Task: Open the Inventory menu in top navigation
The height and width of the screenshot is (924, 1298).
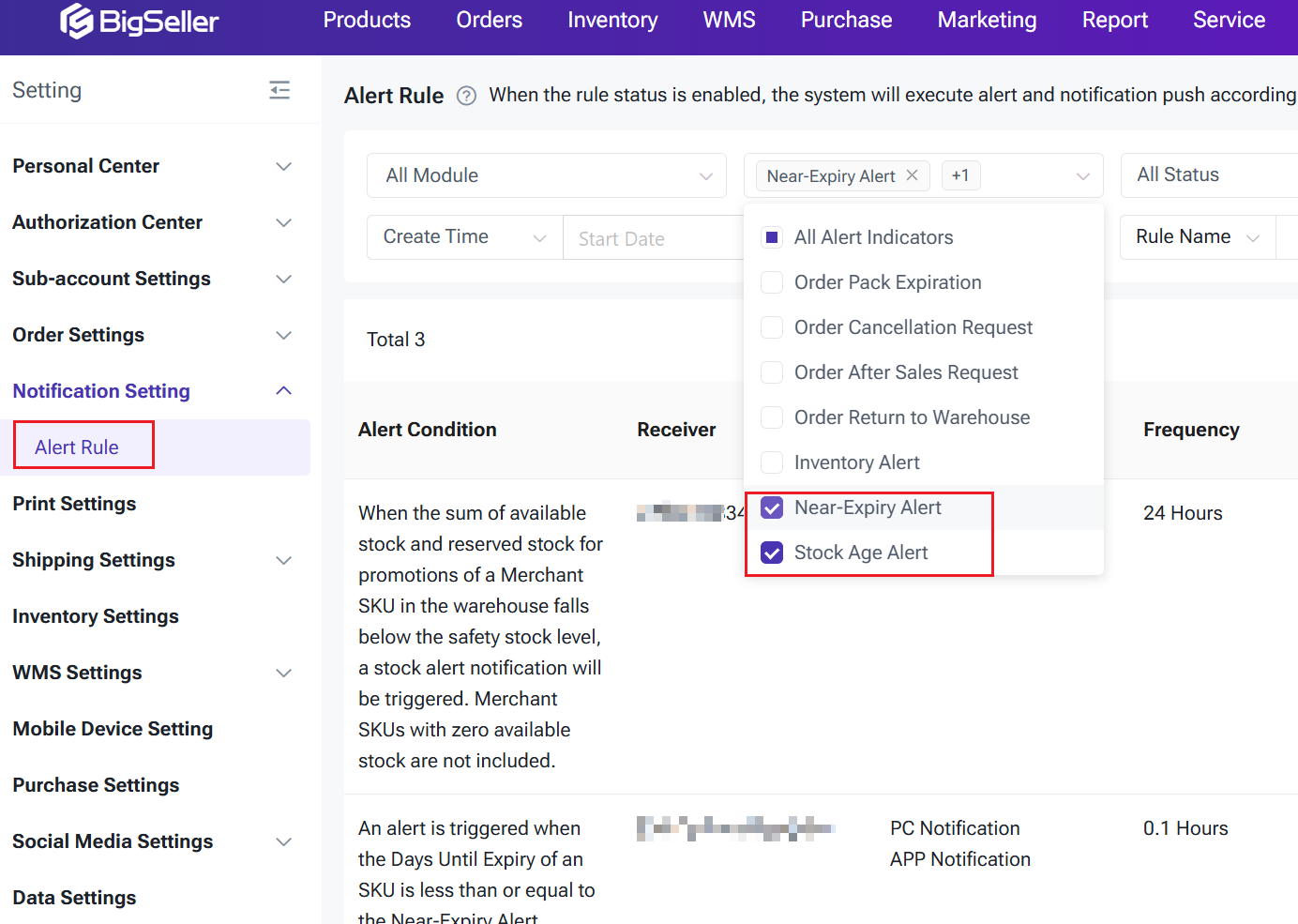Action: pos(612,21)
